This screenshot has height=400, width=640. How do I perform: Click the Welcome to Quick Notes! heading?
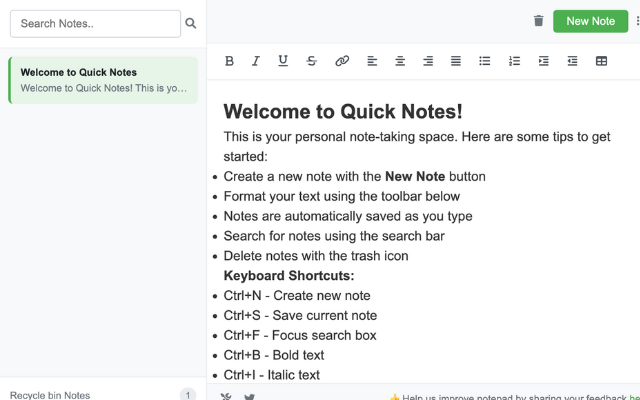click(343, 111)
